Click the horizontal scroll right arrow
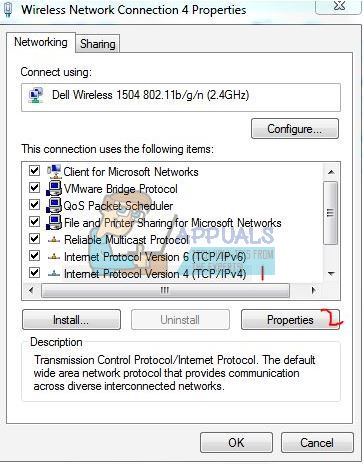This screenshot has width=363, height=464. [x=313, y=290]
